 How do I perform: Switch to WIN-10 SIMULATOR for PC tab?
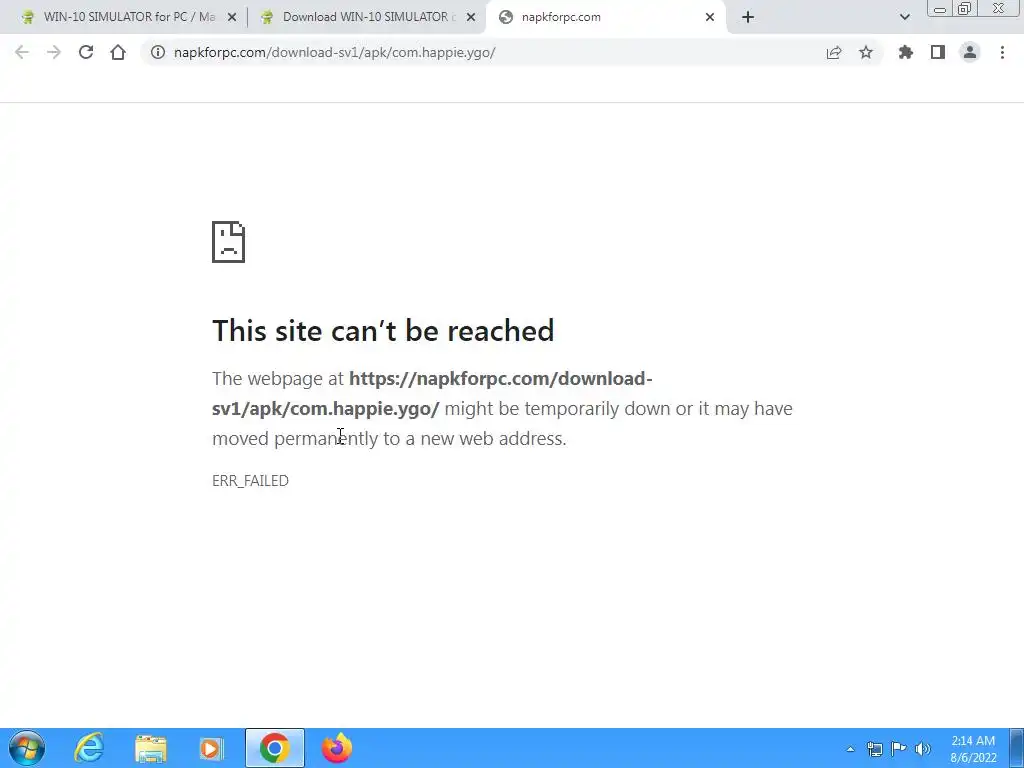click(x=129, y=17)
